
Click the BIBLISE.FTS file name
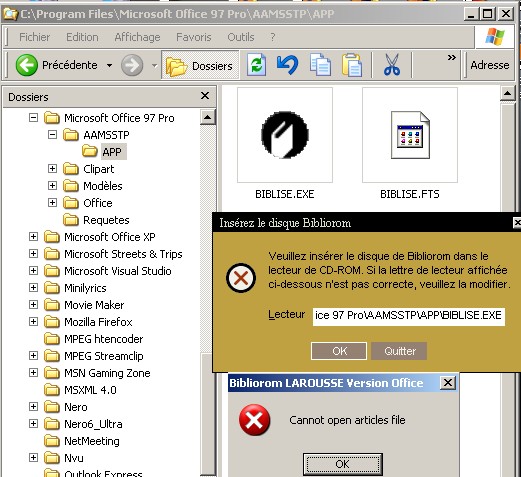tap(410, 194)
